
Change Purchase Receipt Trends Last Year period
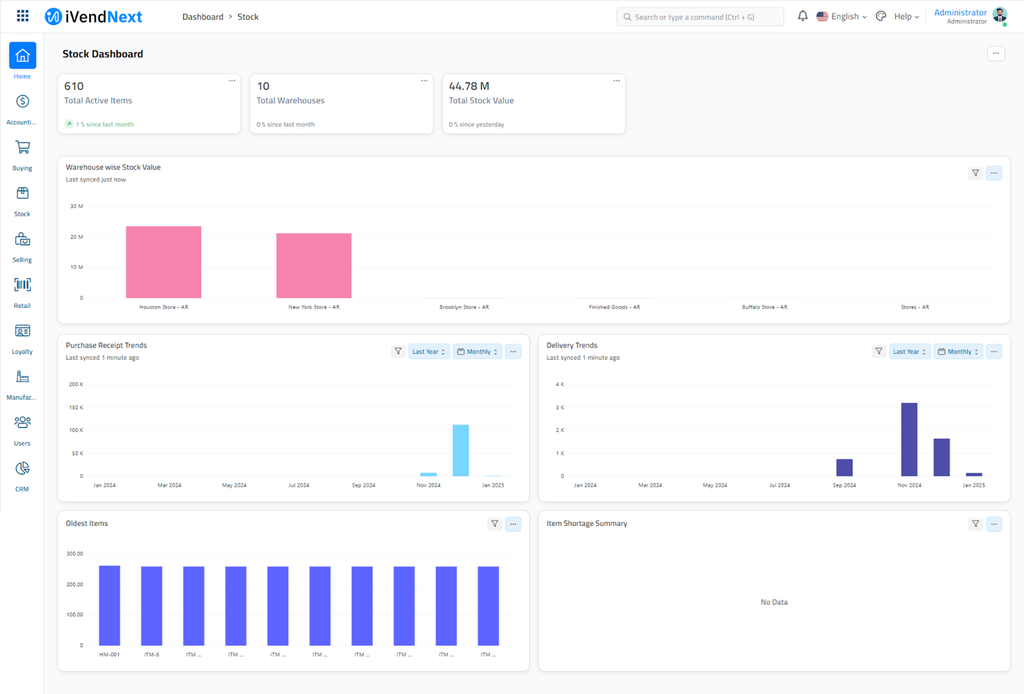(x=428, y=352)
